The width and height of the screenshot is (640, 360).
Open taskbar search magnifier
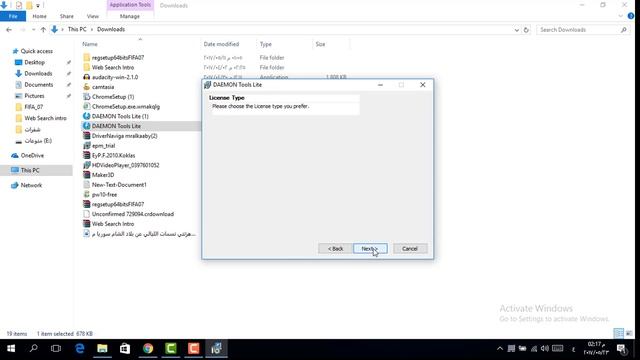[x=33, y=349]
